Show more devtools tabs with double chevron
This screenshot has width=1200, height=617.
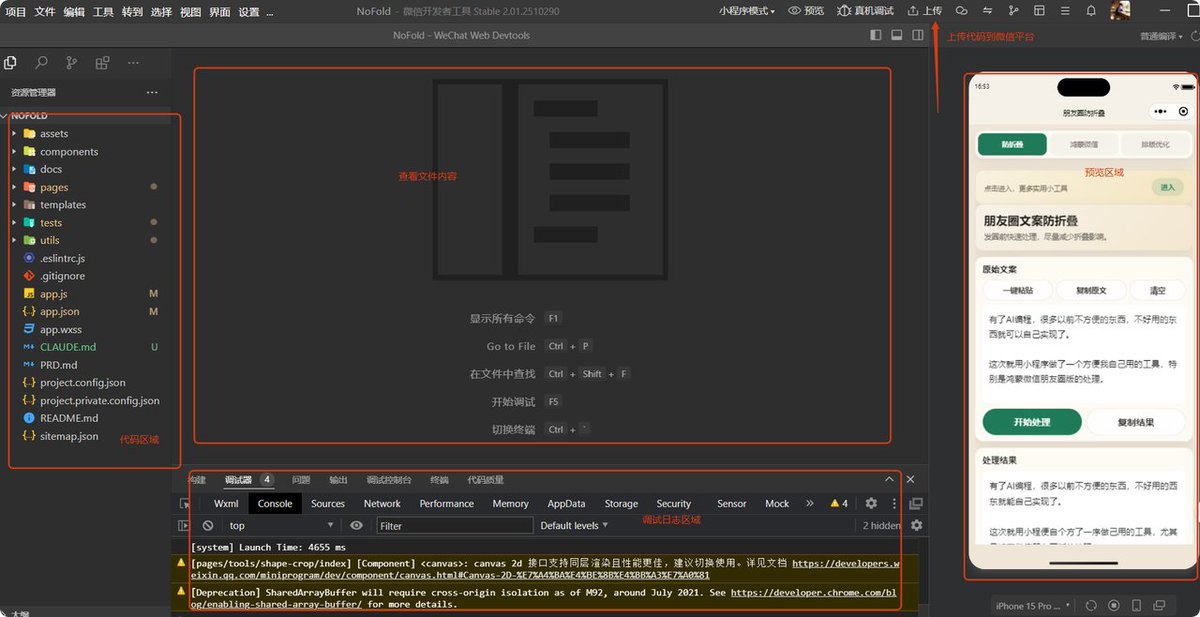(x=809, y=504)
